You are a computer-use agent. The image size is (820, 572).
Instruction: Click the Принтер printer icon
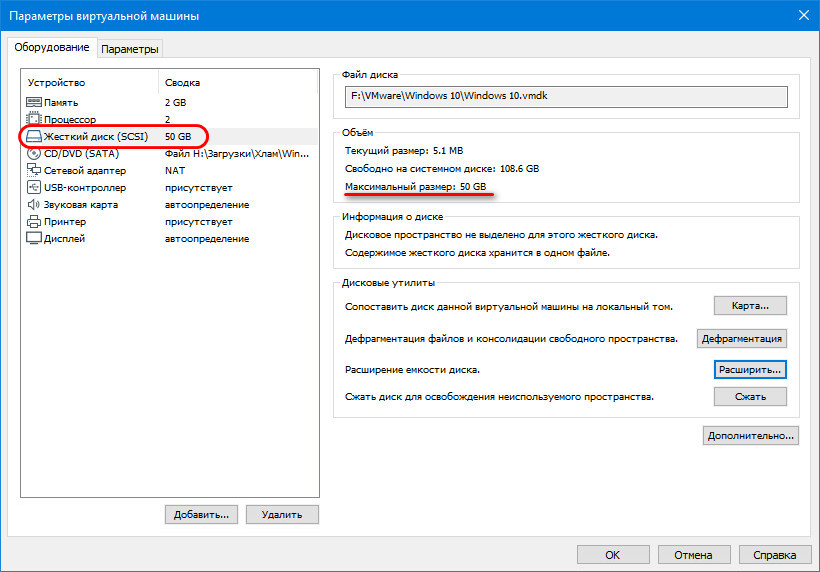(x=34, y=222)
